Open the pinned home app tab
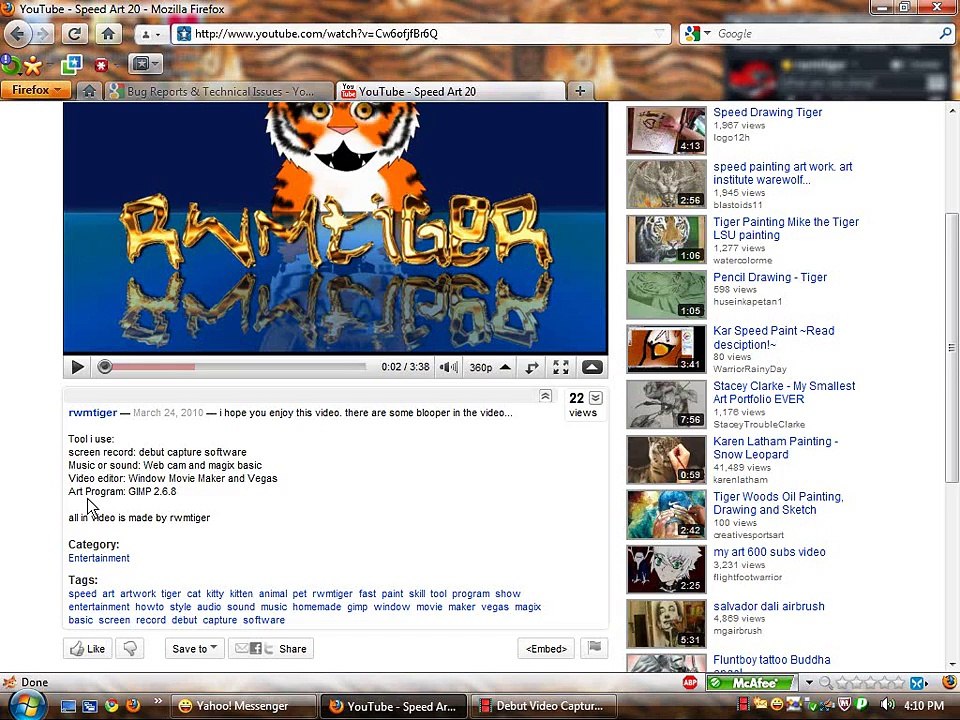The height and width of the screenshot is (720, 960). click(x=89, y=91)
